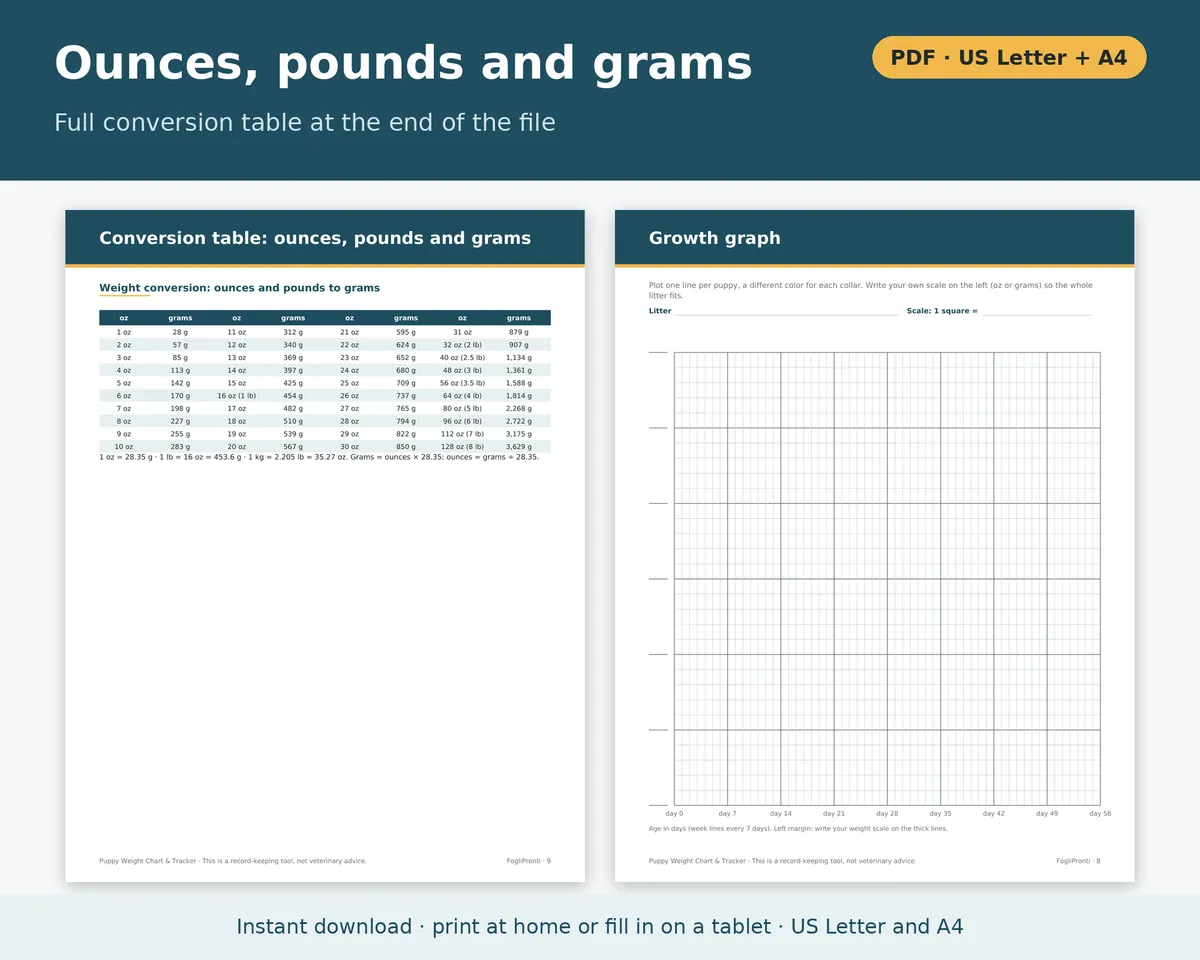The width and height of the screenshot is (1200, 960).
Task: Click the "Plot one line per puppy" instruction text
Action: tap(871, 290)
